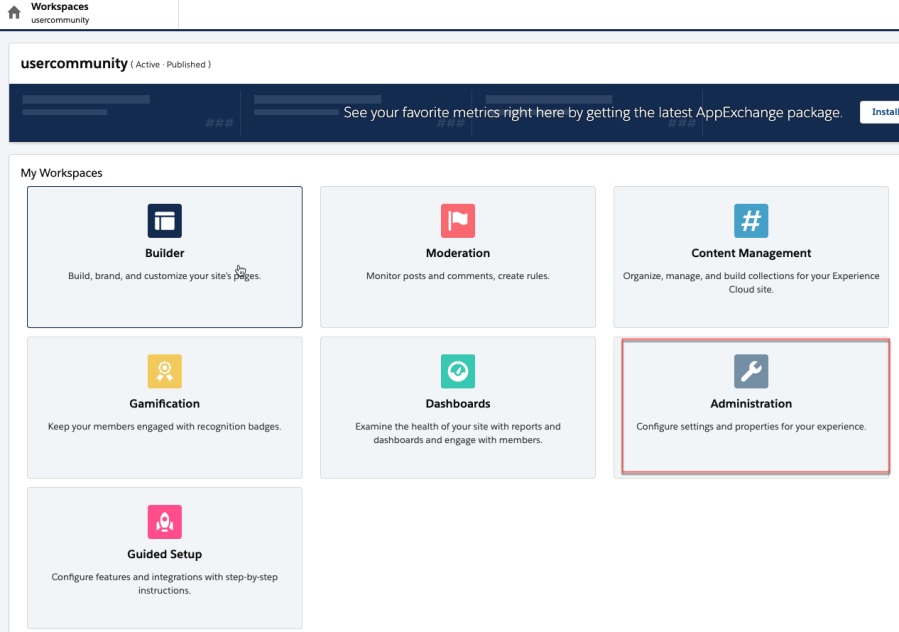Click the Dashboards gauge icon
The image size is (899, 632).
click(458, 371)
